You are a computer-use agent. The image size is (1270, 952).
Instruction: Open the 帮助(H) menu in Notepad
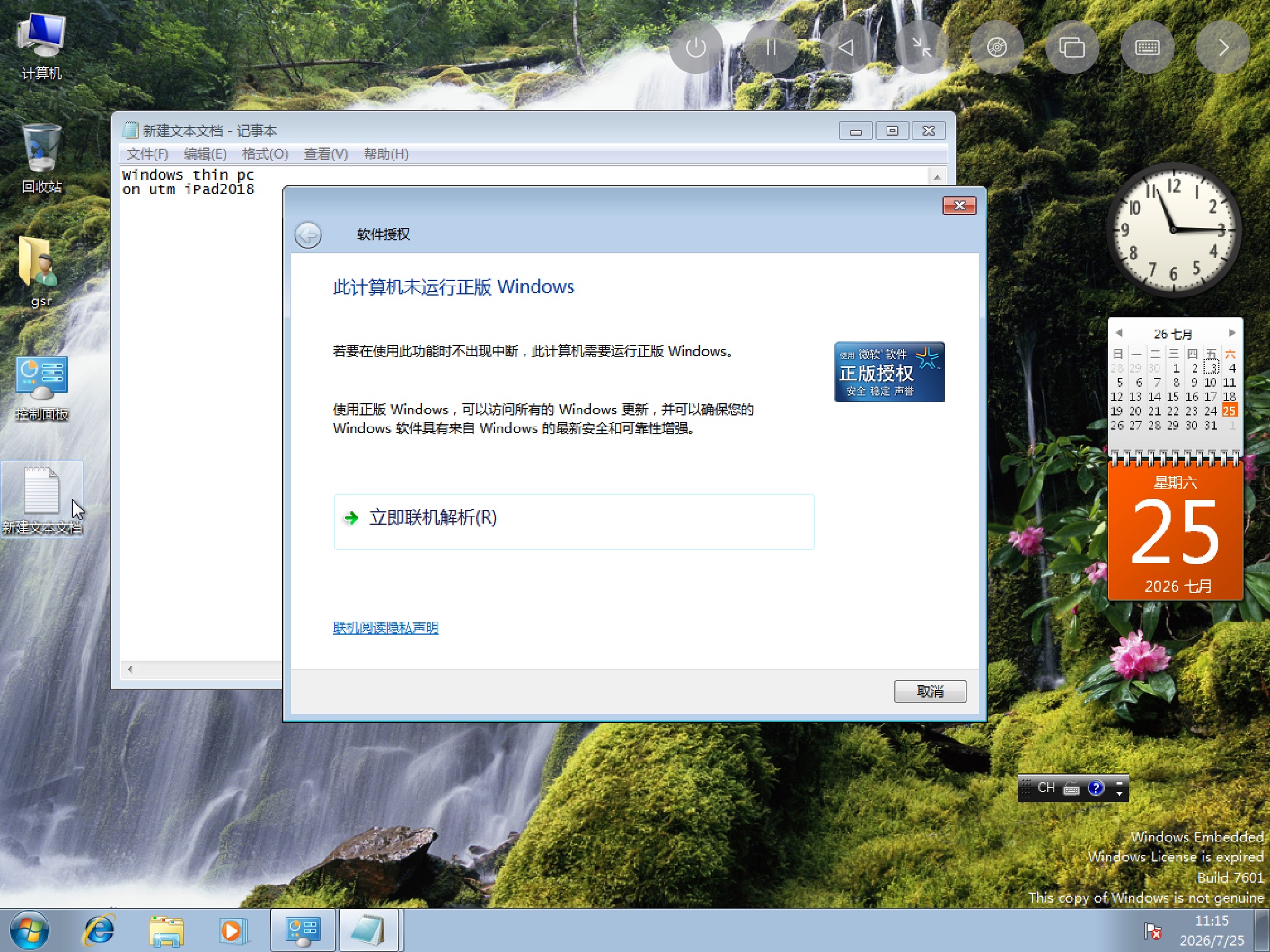[x=386, y=154]
